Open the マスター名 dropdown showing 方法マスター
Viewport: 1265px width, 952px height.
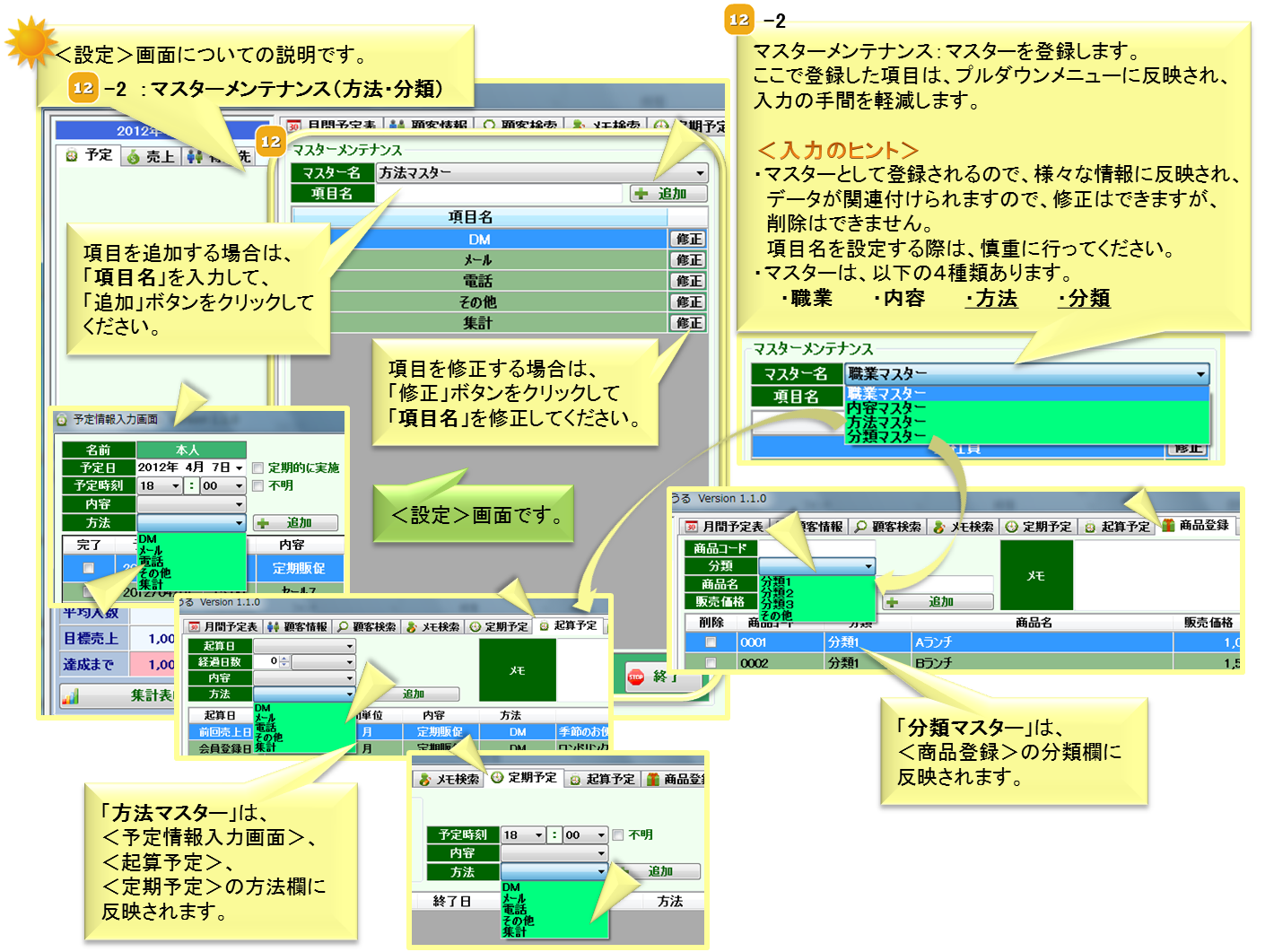[x=543, y=172]
